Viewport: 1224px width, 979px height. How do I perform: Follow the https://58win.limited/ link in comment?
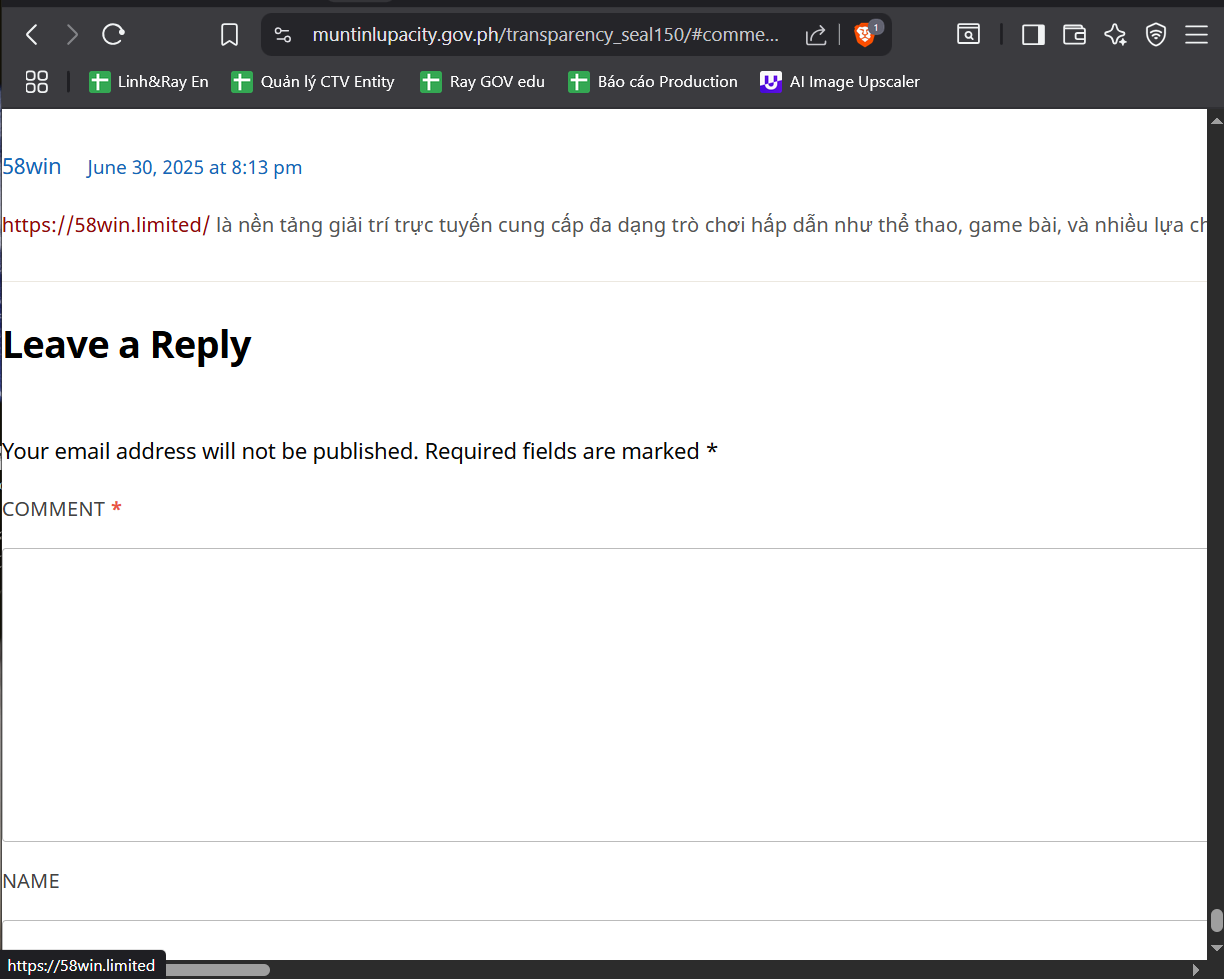(x=106, y=225)
